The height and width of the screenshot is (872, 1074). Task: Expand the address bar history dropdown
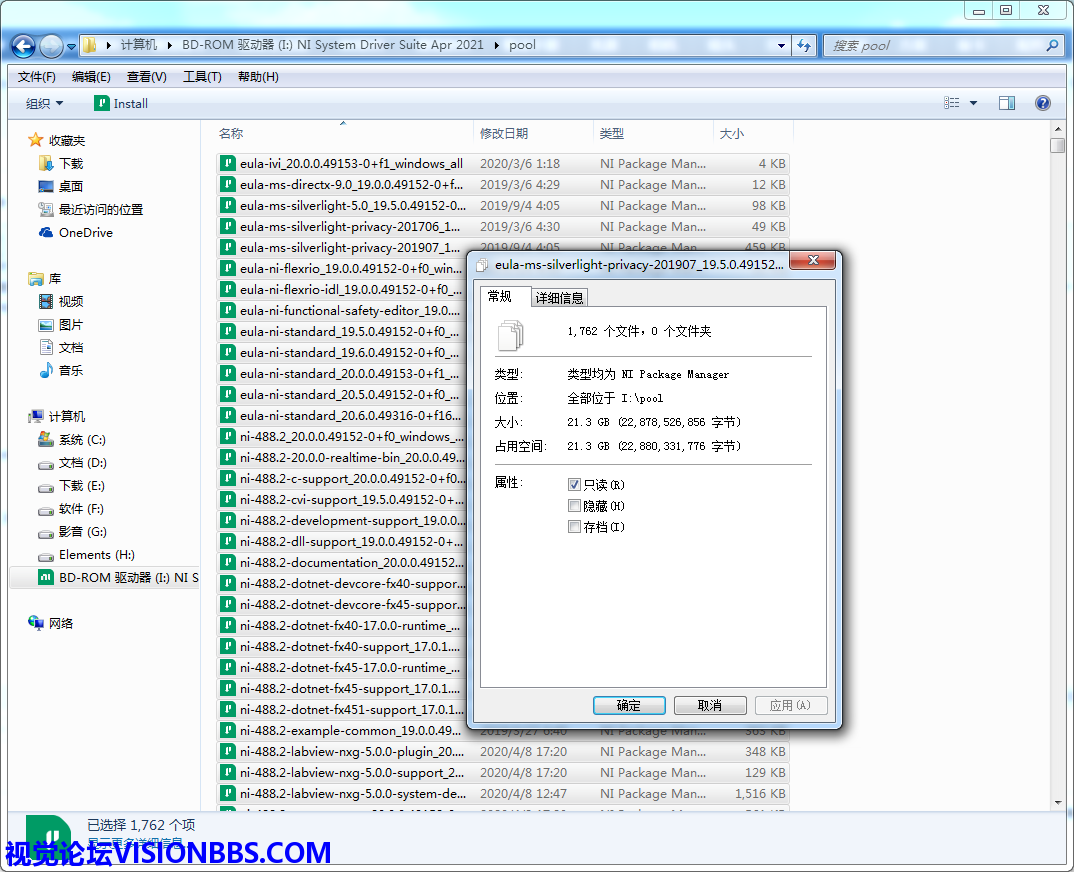tap(782, 46)
